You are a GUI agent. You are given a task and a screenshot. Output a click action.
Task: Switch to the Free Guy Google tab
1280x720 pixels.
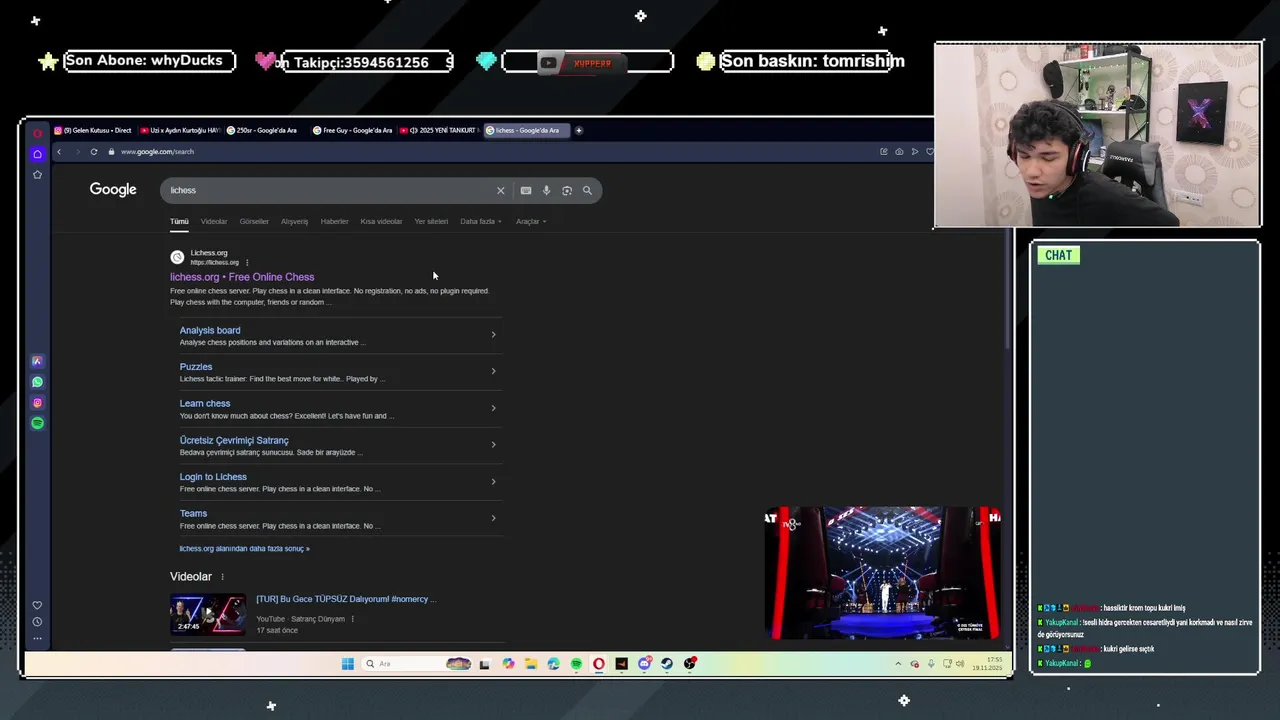[353, 130]
